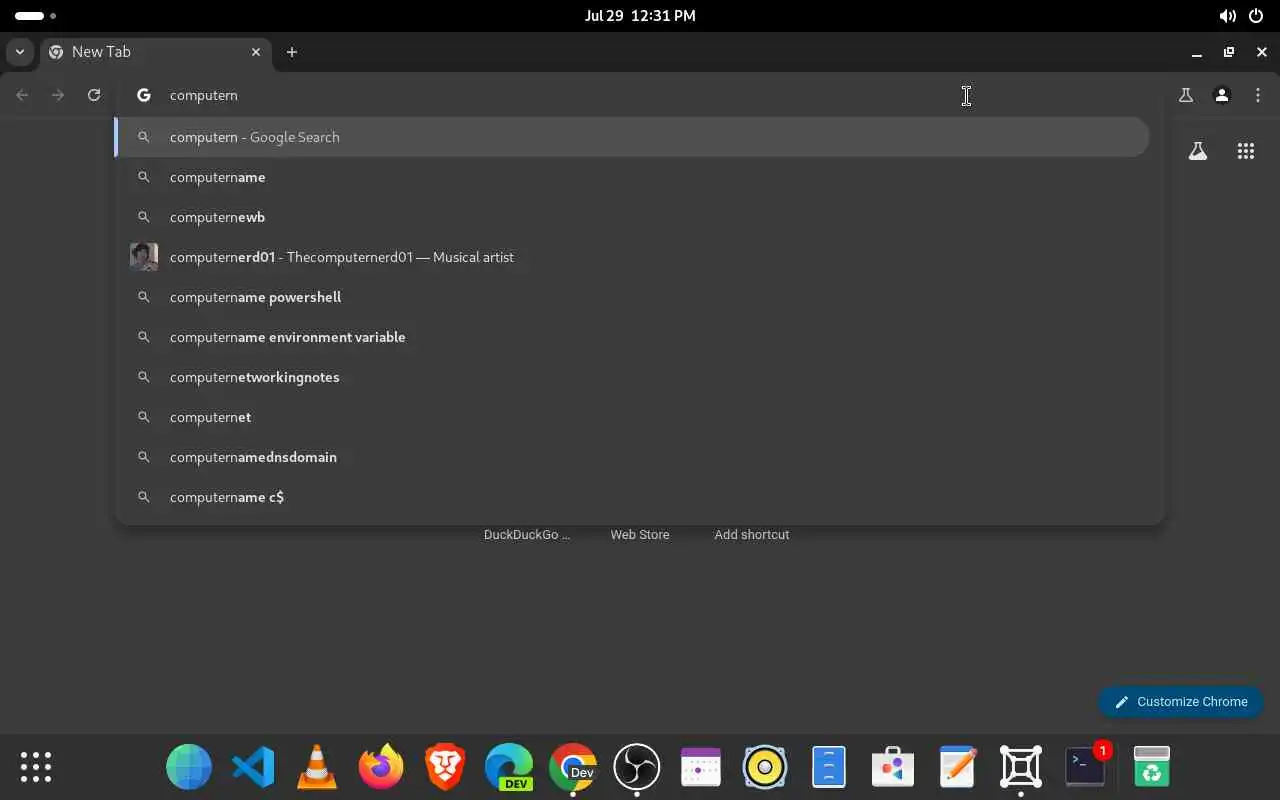Open the yellow speaker music app in dock
Image resolution: width=1280 pixels, height=800 pixels.
click(x=765, y=767)
